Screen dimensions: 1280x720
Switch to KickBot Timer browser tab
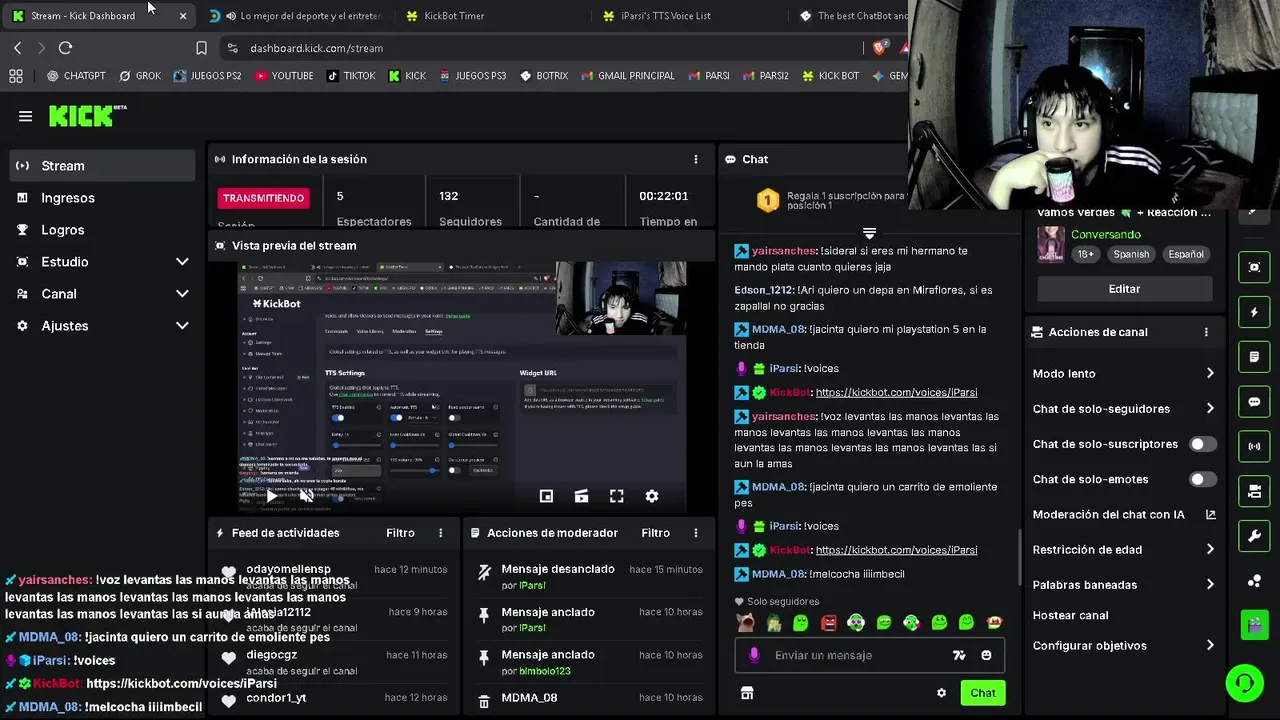point(490,16)
